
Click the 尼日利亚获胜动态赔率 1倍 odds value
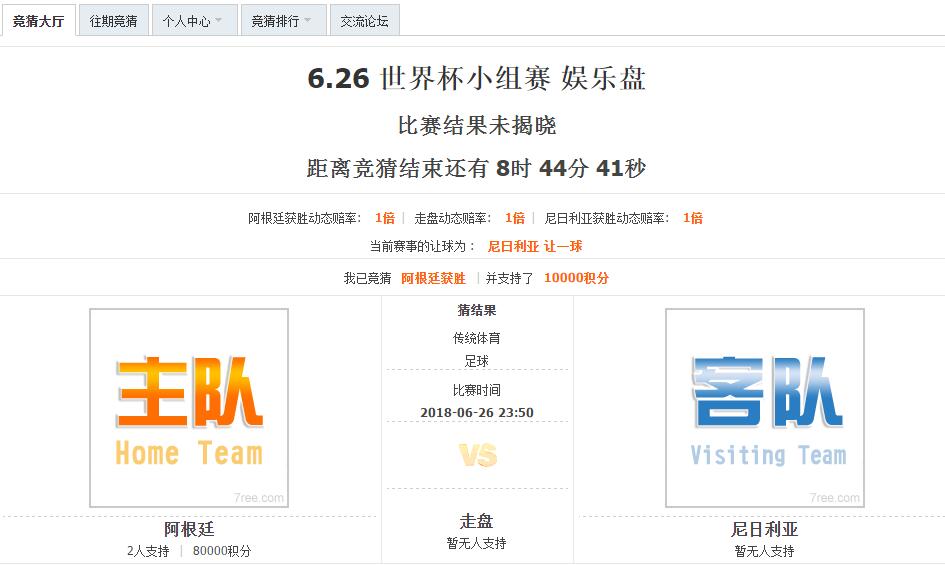coord(693,218)
